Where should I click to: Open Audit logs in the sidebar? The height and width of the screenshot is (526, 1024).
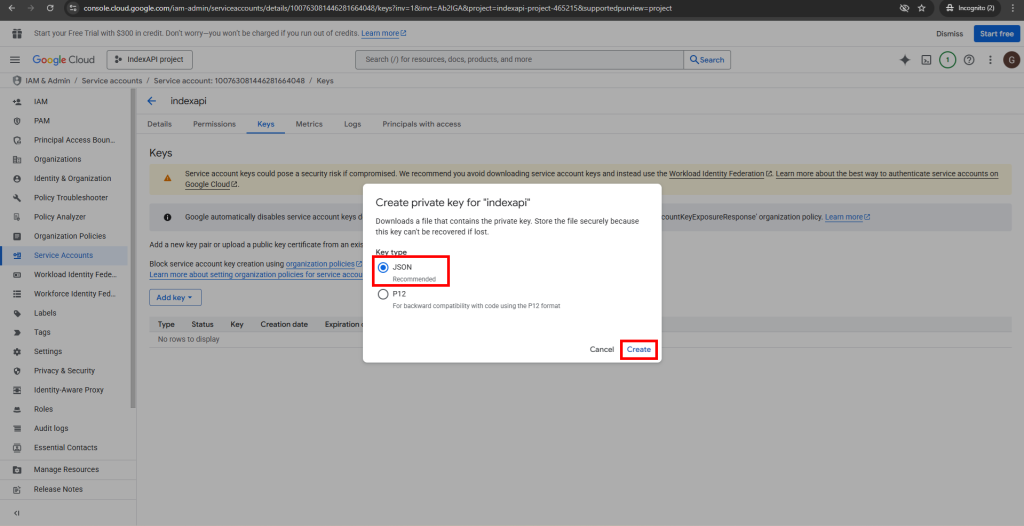coord(51,428)
